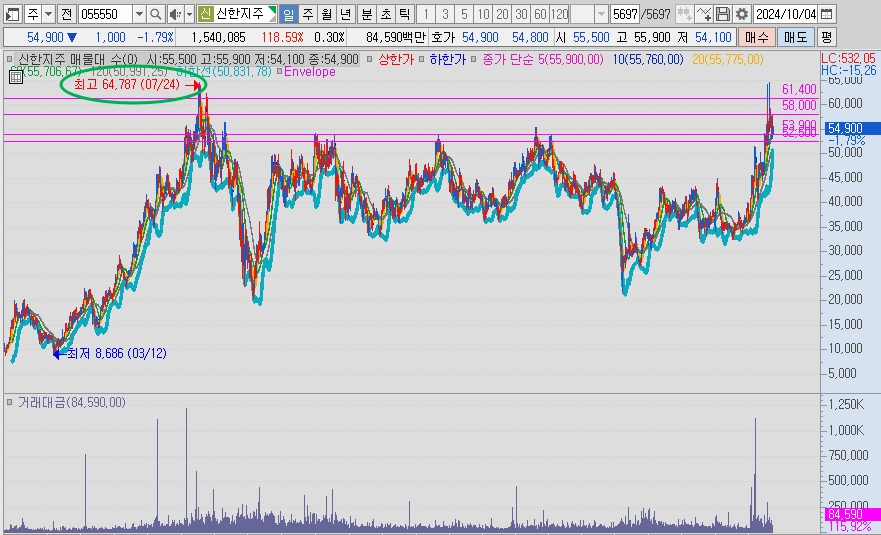Viewport: 881px width, 535px height.
Task: Click the 상한가 legend label
Action: click(x=395, y=59)
